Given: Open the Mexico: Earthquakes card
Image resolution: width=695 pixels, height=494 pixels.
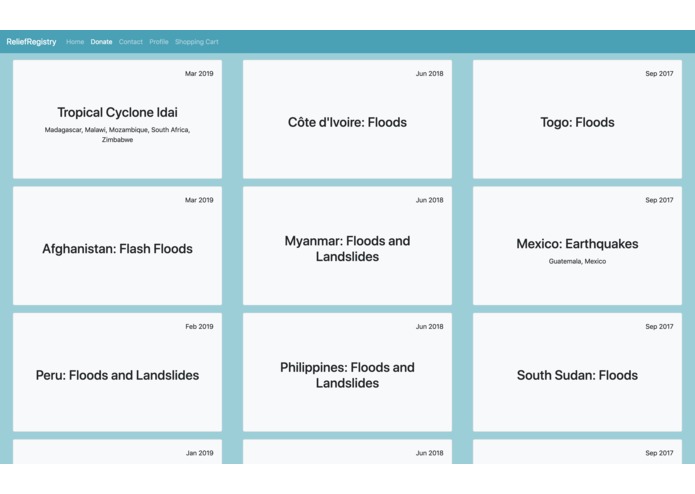Looking at the screenshot, I should pos(578,246).
